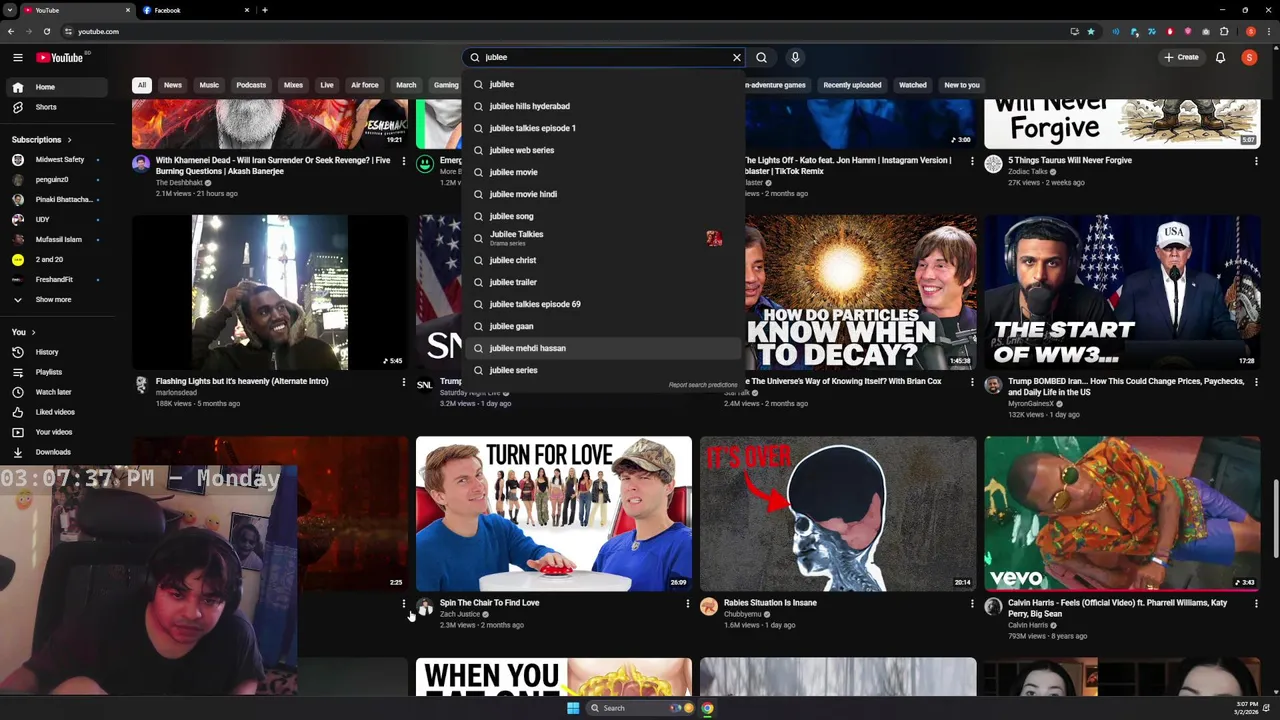Choose suggestion 'jubilee mehdi hassan'
Viewport: 1280px width, 720px height.
click(x=604, y=348)
